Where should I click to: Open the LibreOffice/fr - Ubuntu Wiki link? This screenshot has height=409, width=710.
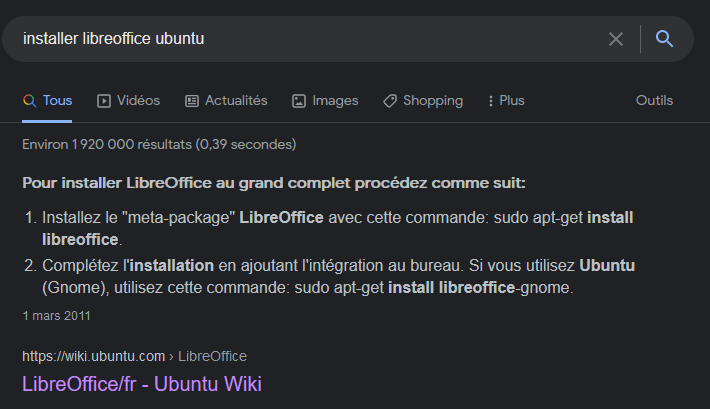coord(142,384)
